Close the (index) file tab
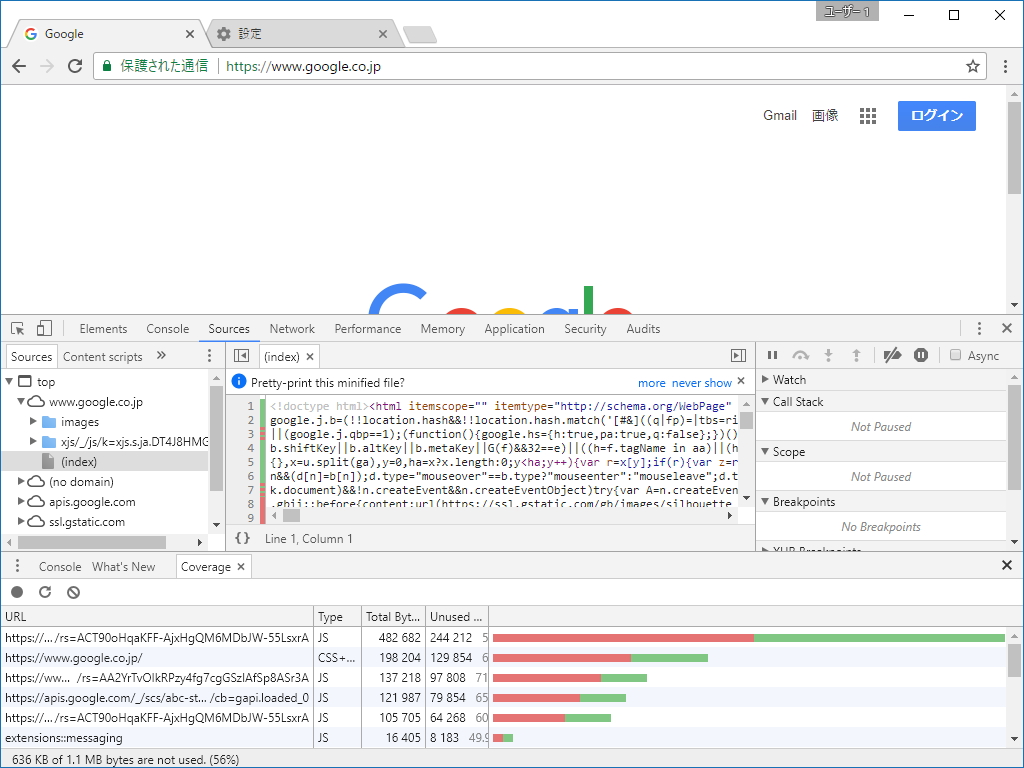 (x=310, y=357)
